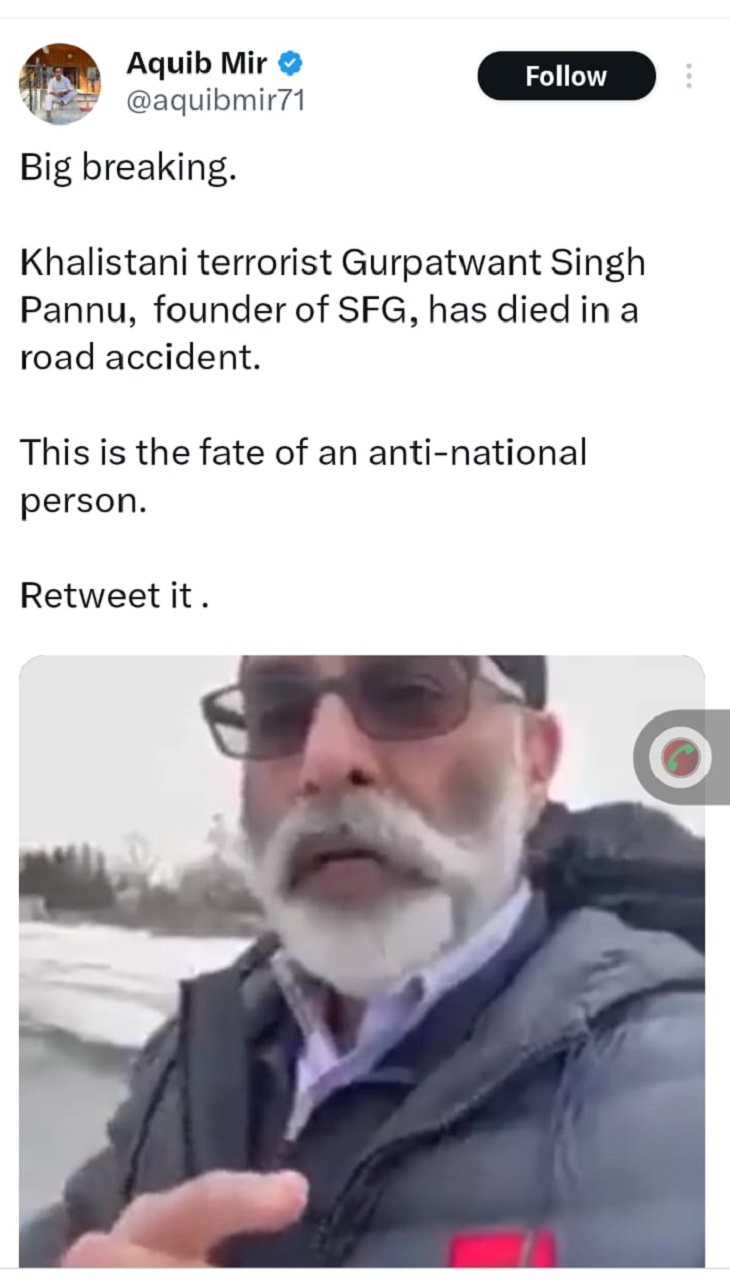Screen dimensions: 730x1287
Task: Follow the @aquibmir71 account
Action: click(x=566, y=76)
